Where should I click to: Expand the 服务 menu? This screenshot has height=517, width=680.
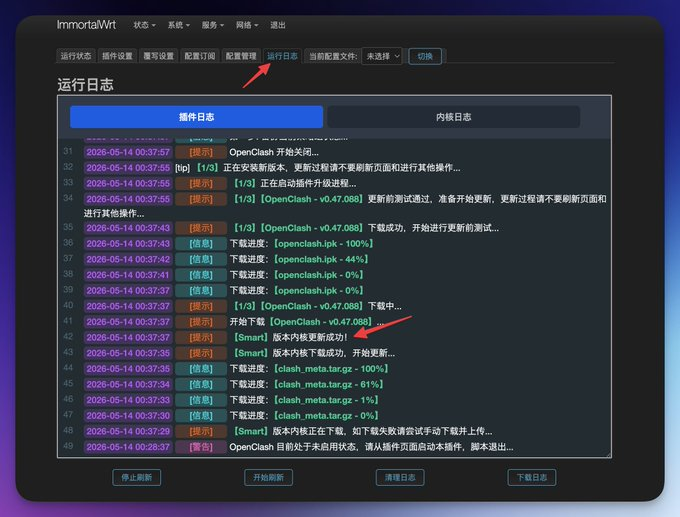click(212, 25)
